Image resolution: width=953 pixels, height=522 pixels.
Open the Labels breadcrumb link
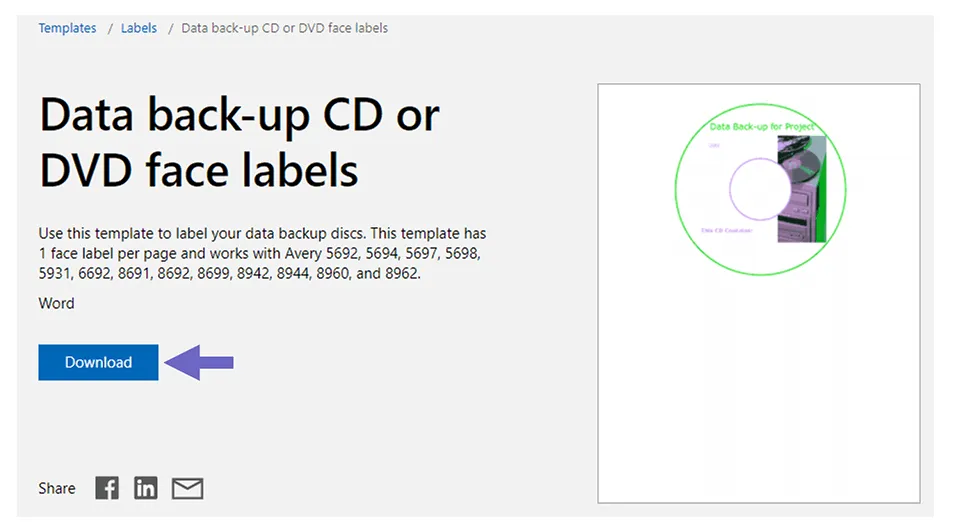139,28
